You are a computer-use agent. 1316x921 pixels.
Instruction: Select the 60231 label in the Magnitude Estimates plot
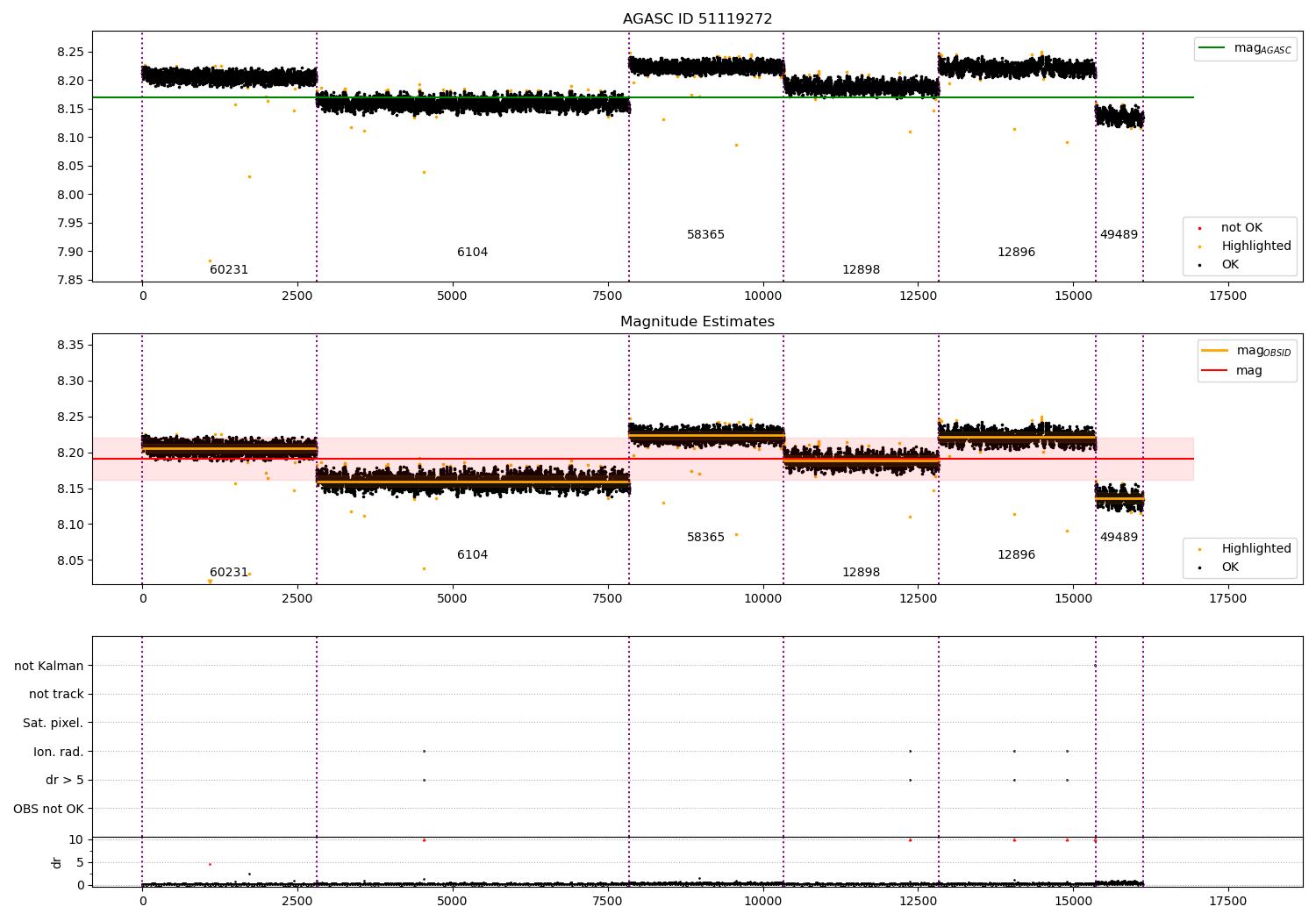pos(229,573)
